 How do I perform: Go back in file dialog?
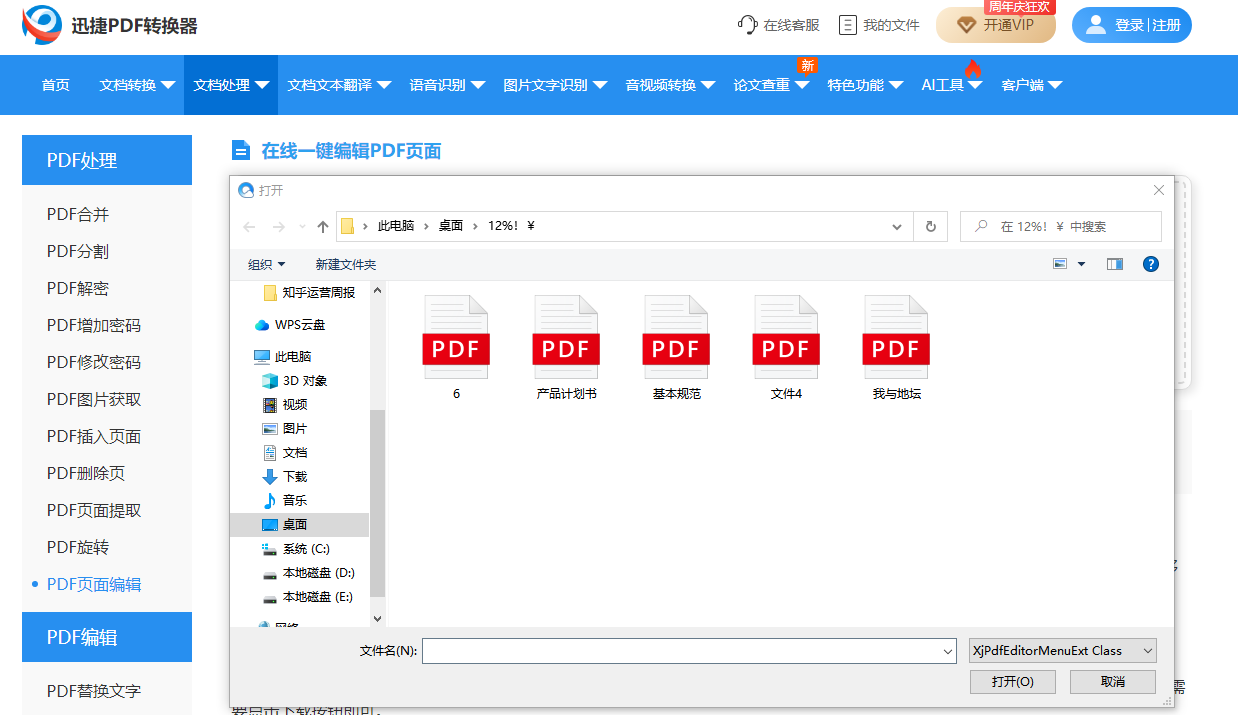click(x=249, y=227)
